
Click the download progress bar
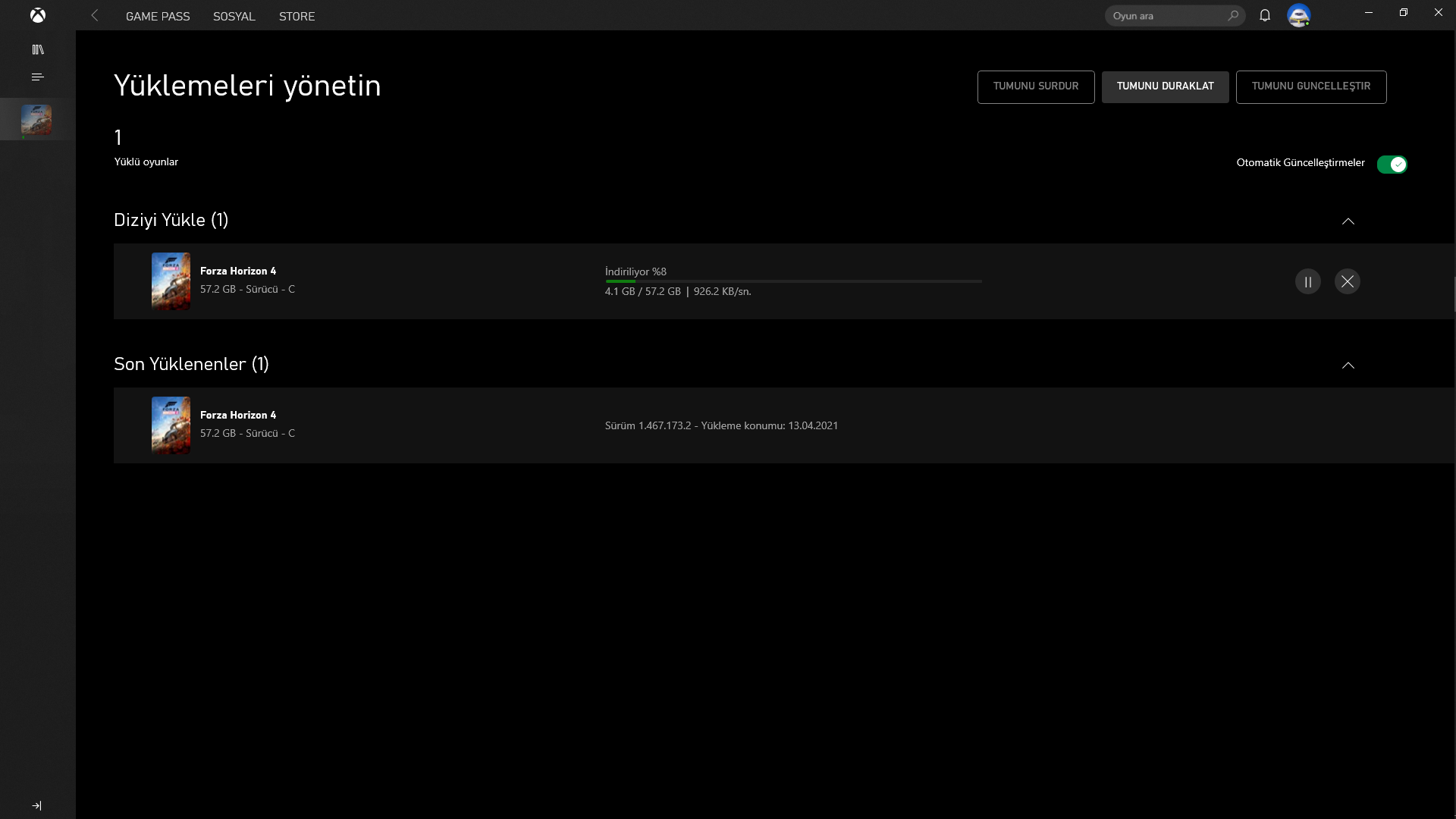point(793,281)
